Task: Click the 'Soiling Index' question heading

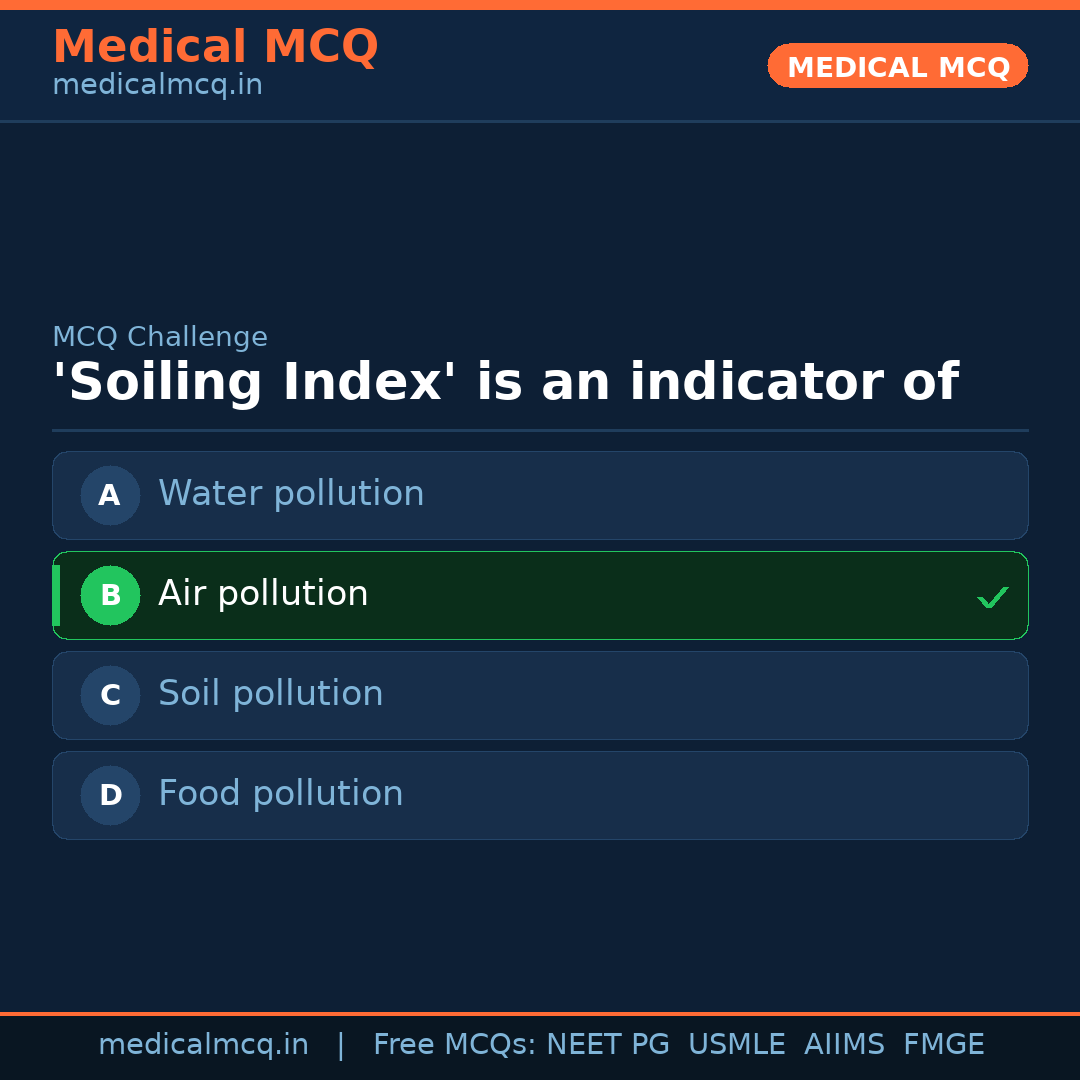Action: coord(505,383)
